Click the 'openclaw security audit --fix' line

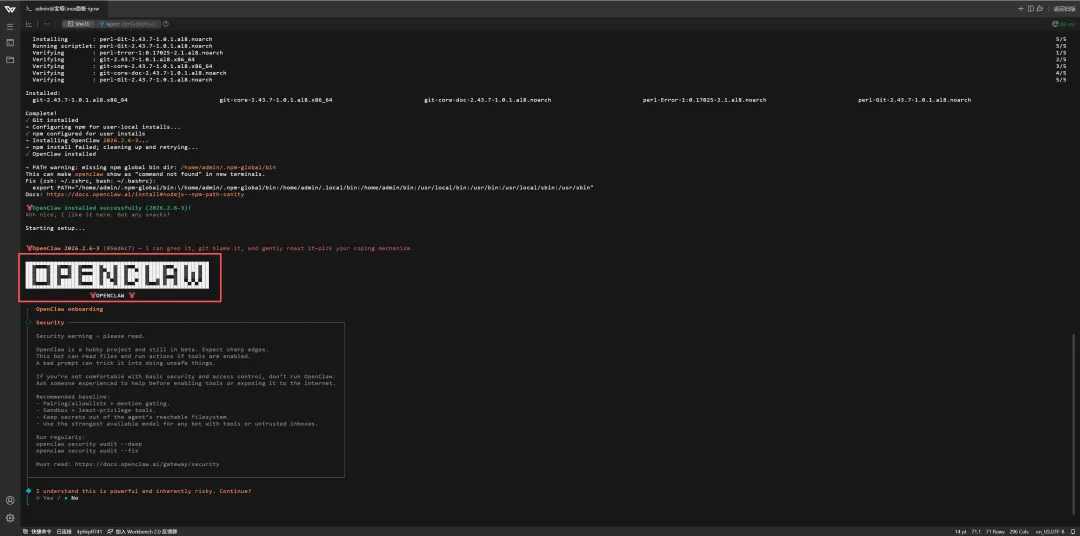pyautogui.click(x=87, y=451)
